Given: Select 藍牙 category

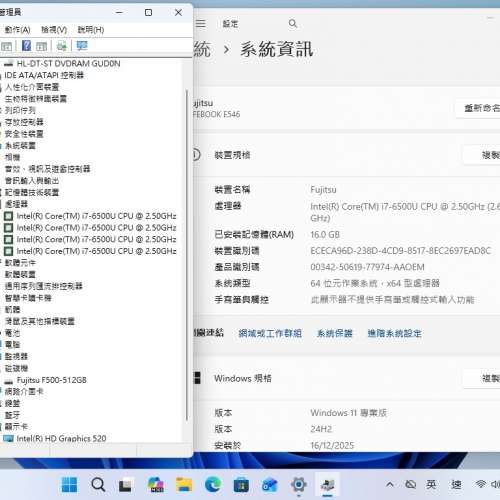Looking at the screenshot, I should 12,415.
